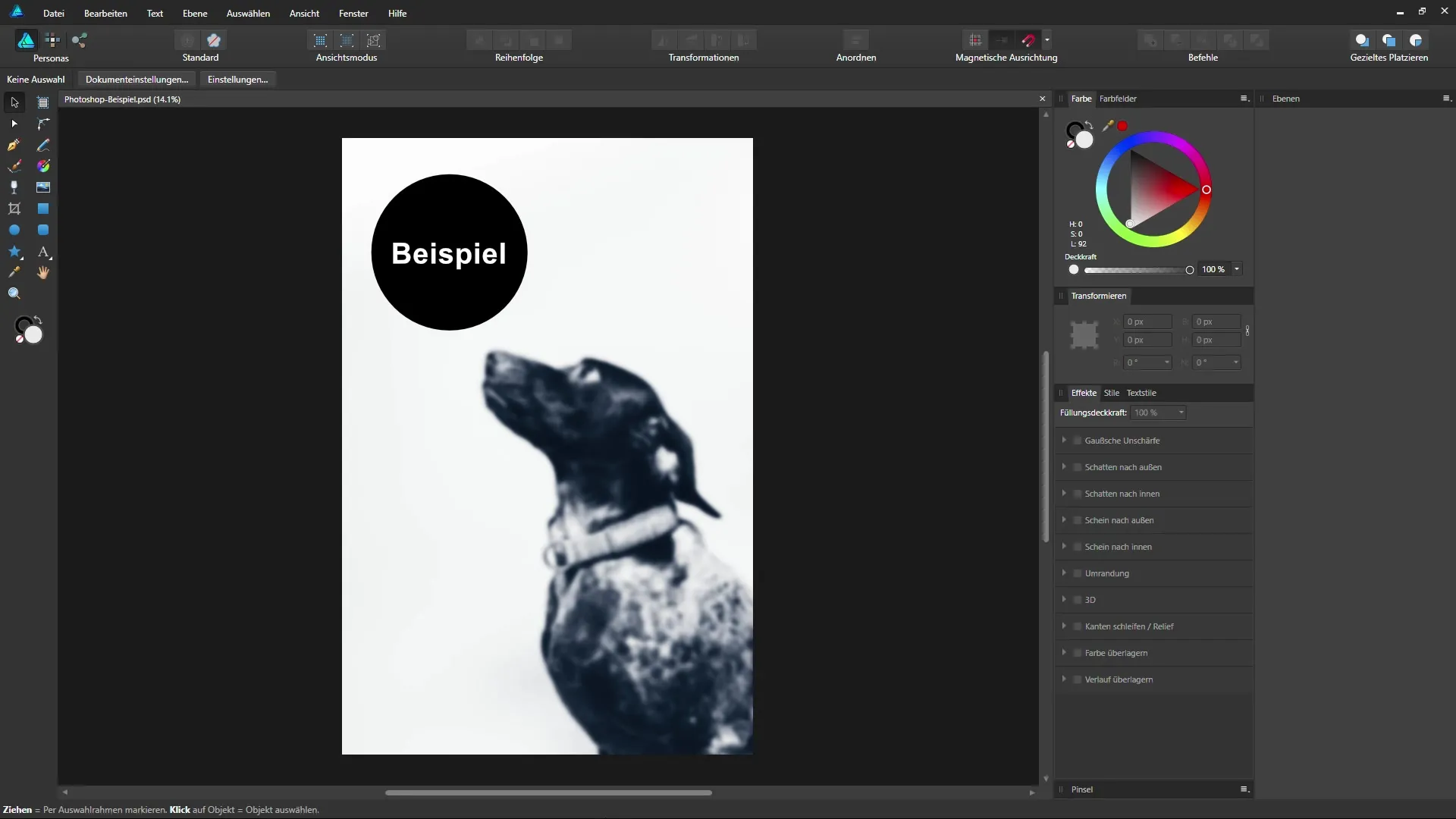Screen dimensions: 1456x819
Task: Choose the Transparency wine-glass tool
Action: point(14,187)
